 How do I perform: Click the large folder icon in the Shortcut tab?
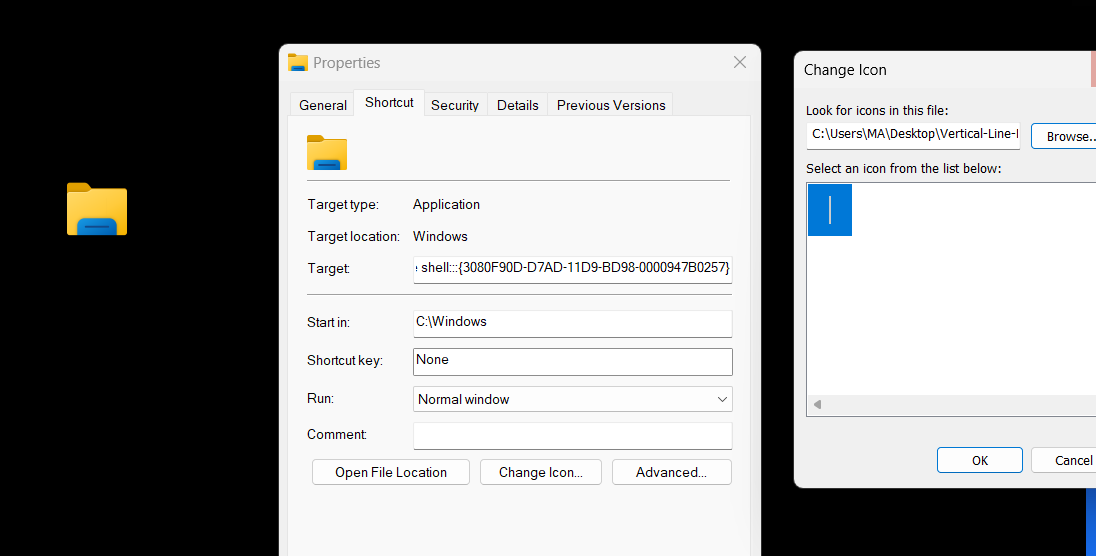[x=326, y=152]
